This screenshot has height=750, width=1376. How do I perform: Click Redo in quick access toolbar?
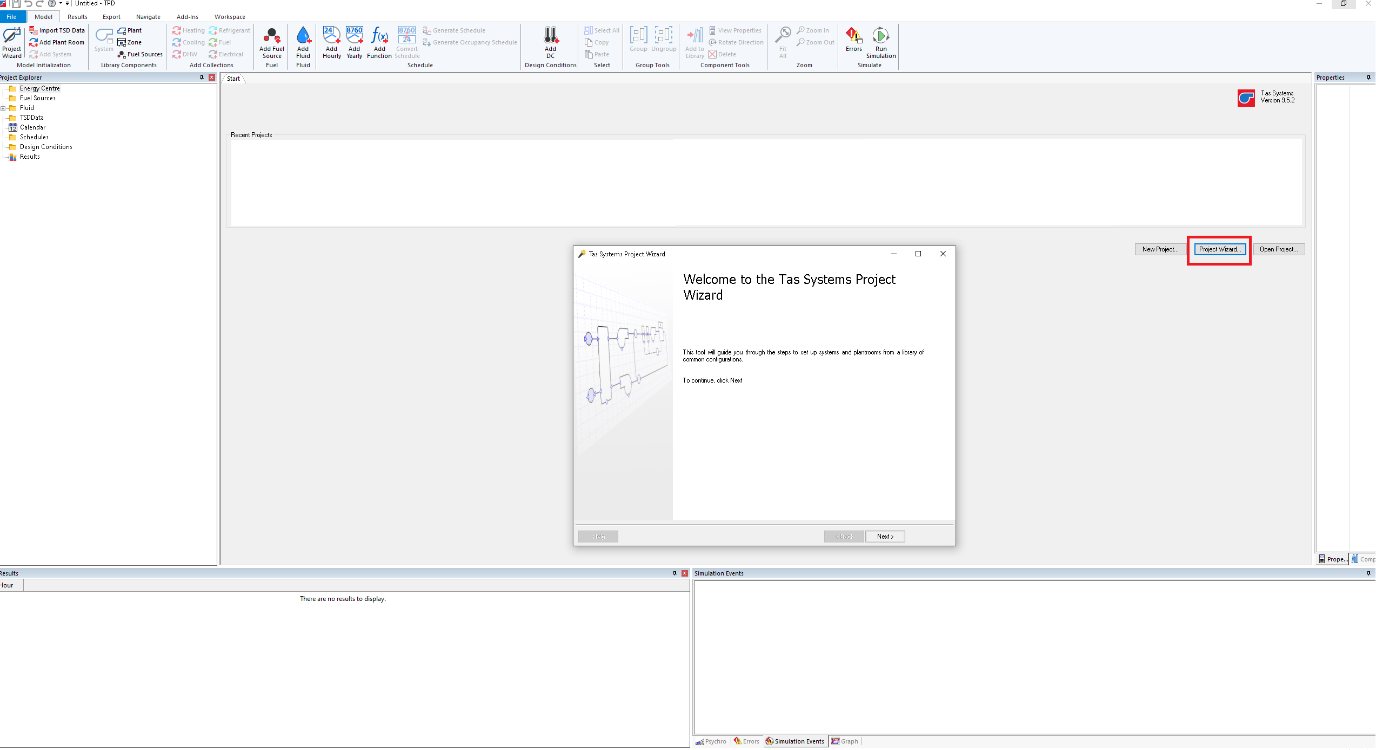click(x=39, y=4)
